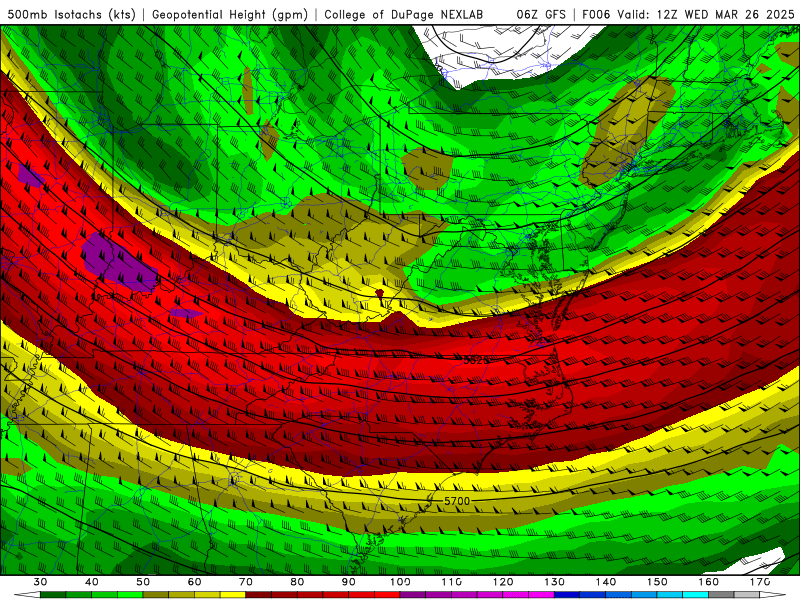Select the darkest green swatch starting at 30
This screenshot has width=800, height=600.
53,595
